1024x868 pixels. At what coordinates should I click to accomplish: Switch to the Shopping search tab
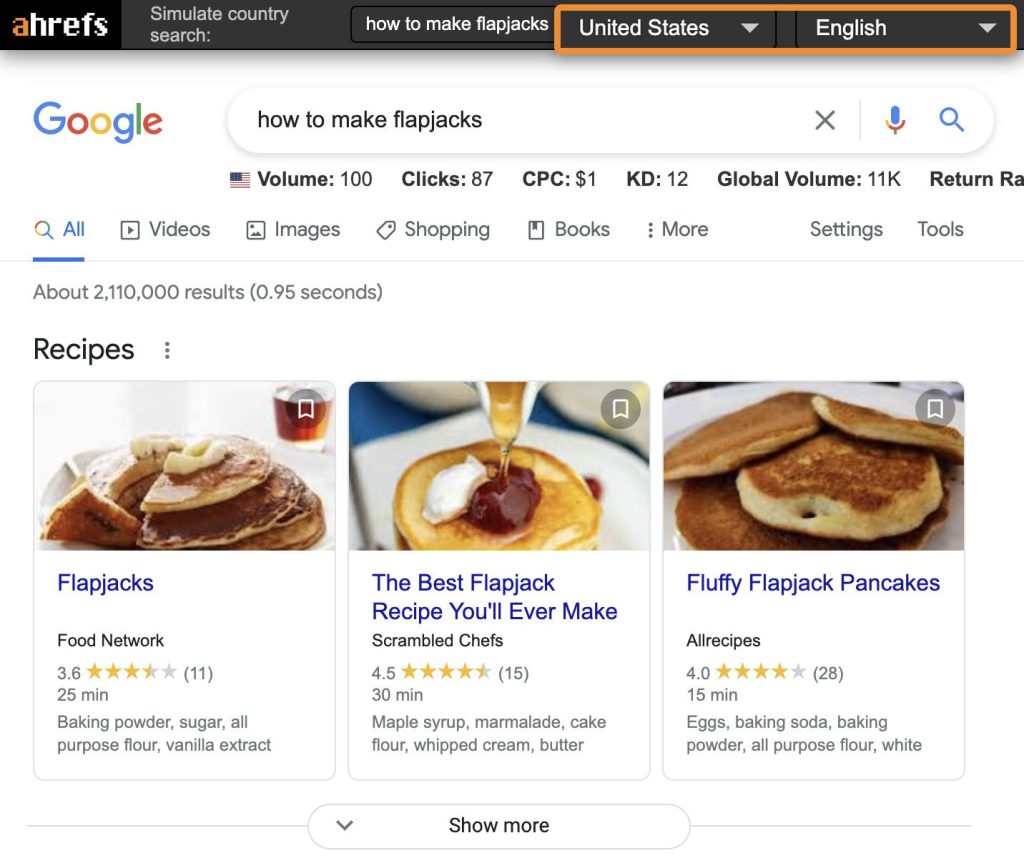433,229
